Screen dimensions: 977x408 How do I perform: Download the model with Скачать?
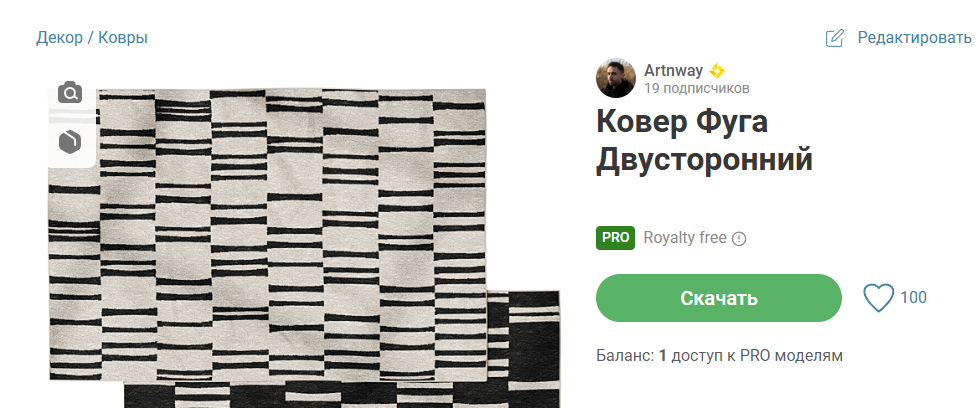tap(718, 298)
